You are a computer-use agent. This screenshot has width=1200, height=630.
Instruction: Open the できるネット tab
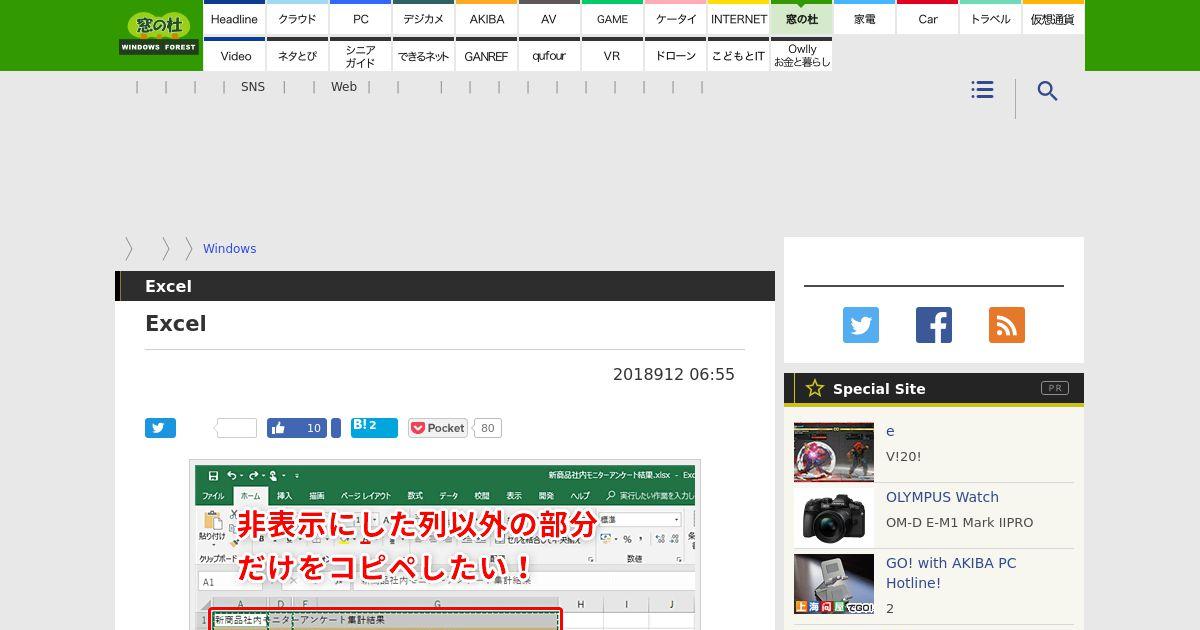tap(423, 55)
